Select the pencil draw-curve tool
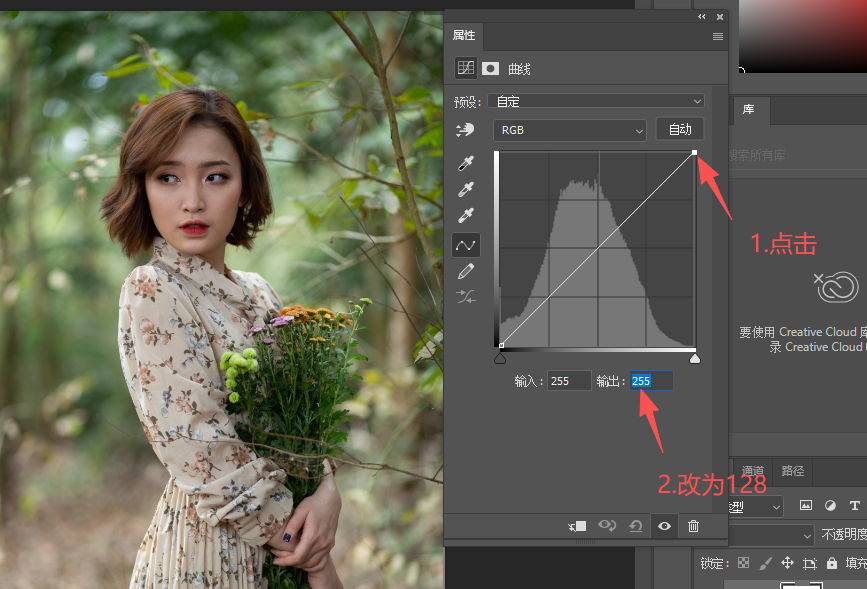Screen dimensions: 867x589 point(466,271)
